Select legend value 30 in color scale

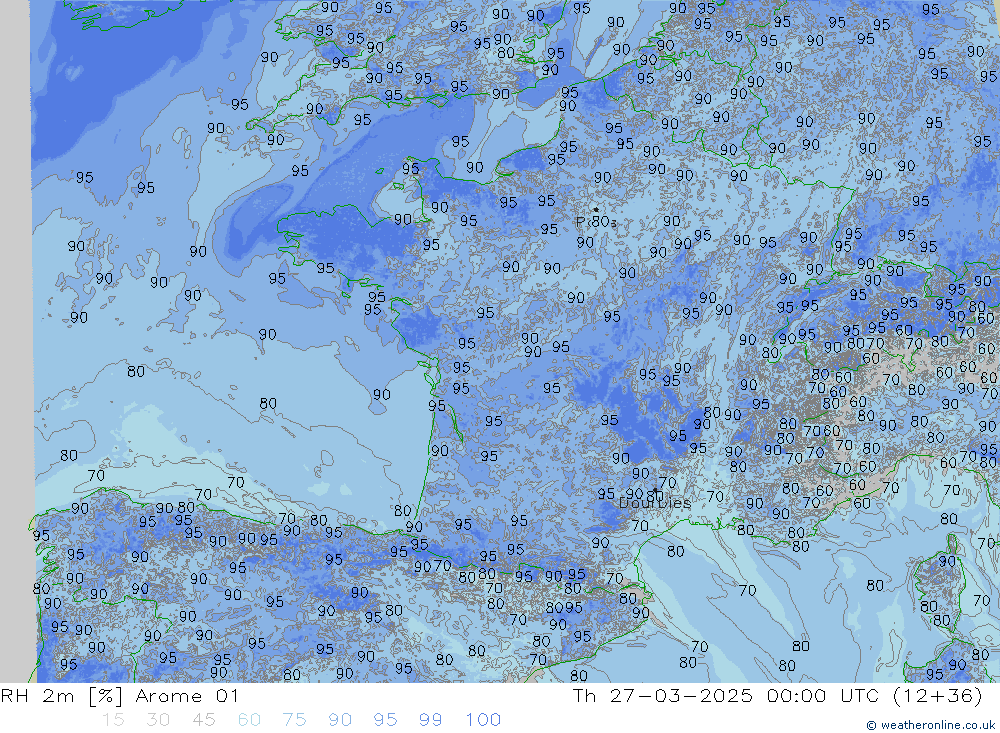point(158,720)
